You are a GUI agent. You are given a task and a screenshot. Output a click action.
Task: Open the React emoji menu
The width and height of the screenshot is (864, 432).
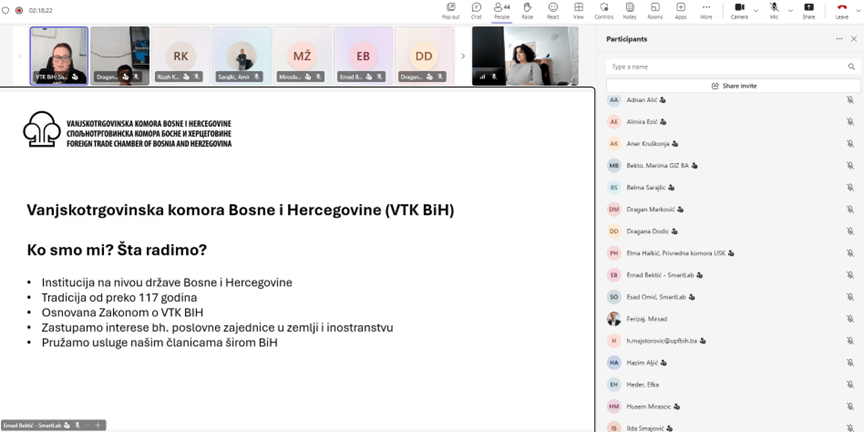click(x=552, y=10)
